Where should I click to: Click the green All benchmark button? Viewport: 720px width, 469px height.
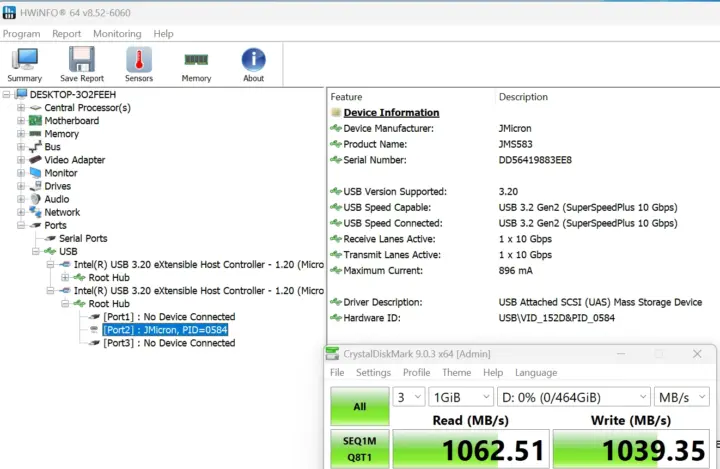pyautogui.click(x=360, y=406)
